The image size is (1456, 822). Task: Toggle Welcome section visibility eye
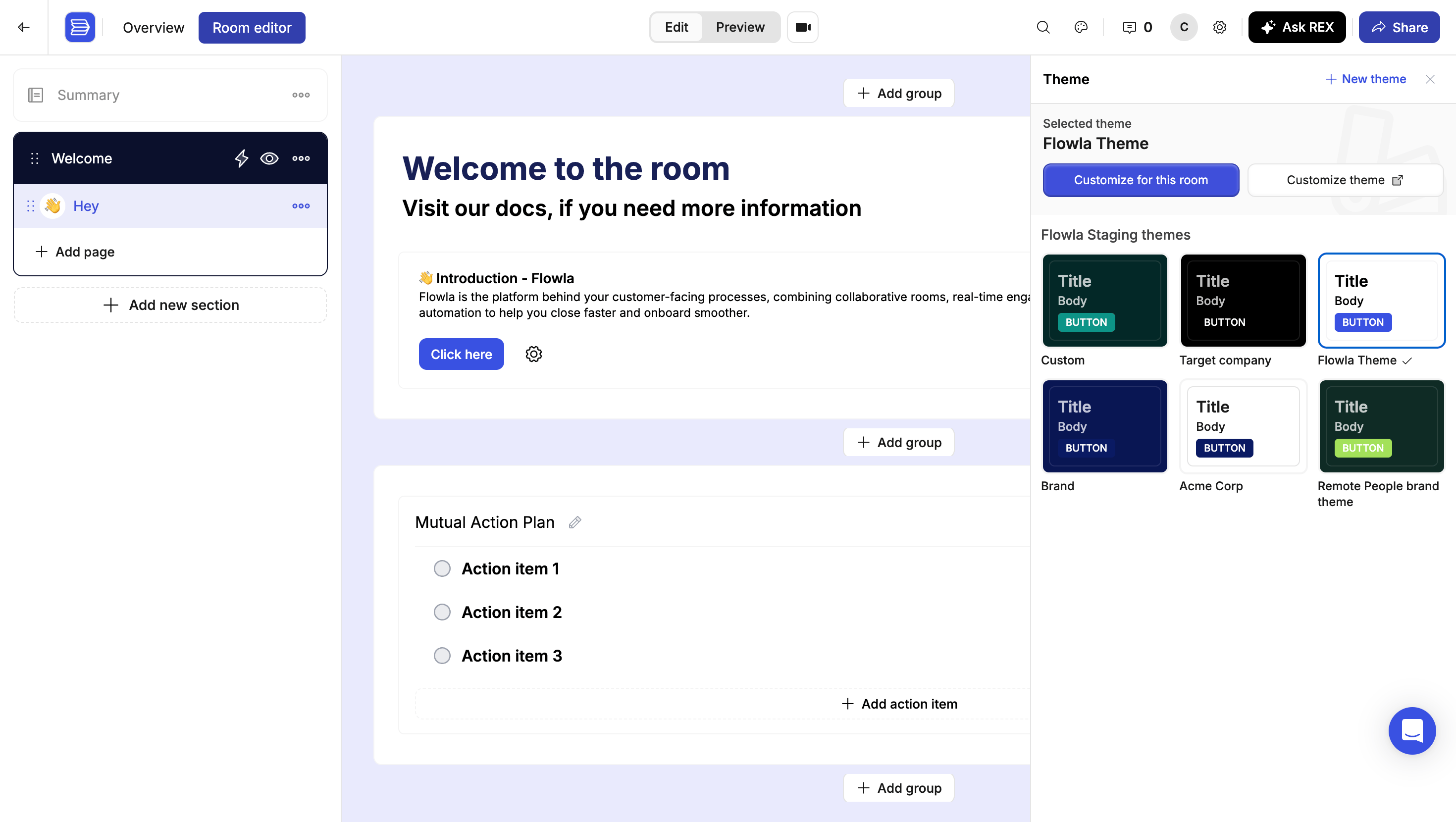pos(269,158)
